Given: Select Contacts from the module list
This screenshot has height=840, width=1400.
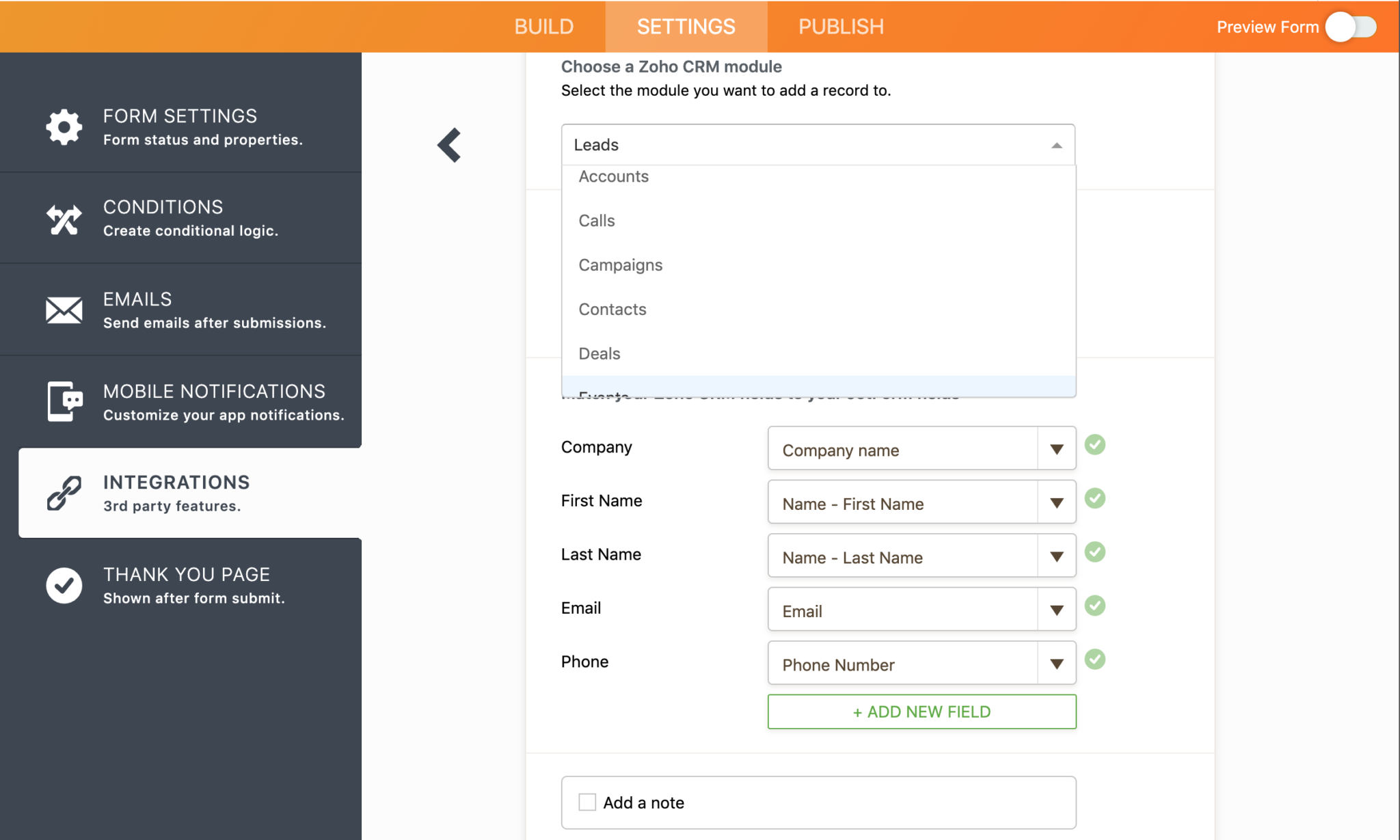Looking at the screenshot, I should [612, 309].
